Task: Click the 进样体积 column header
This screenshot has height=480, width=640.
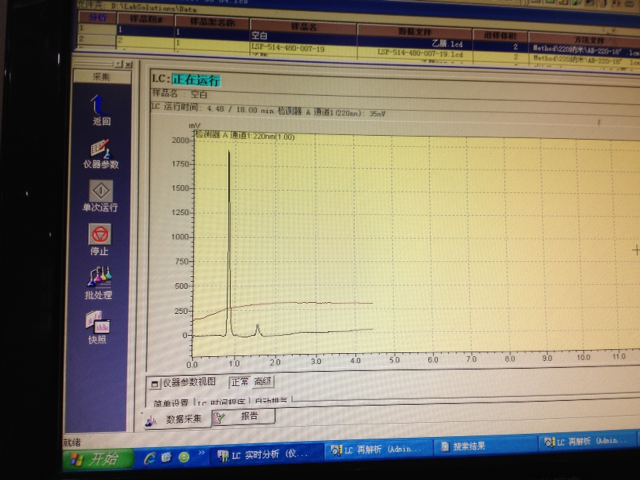Action: [500, 36]
